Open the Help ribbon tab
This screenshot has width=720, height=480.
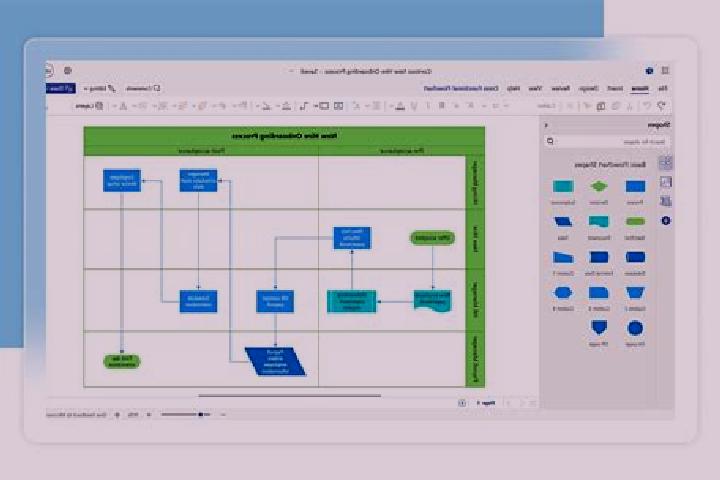click(x=513, y=88)
